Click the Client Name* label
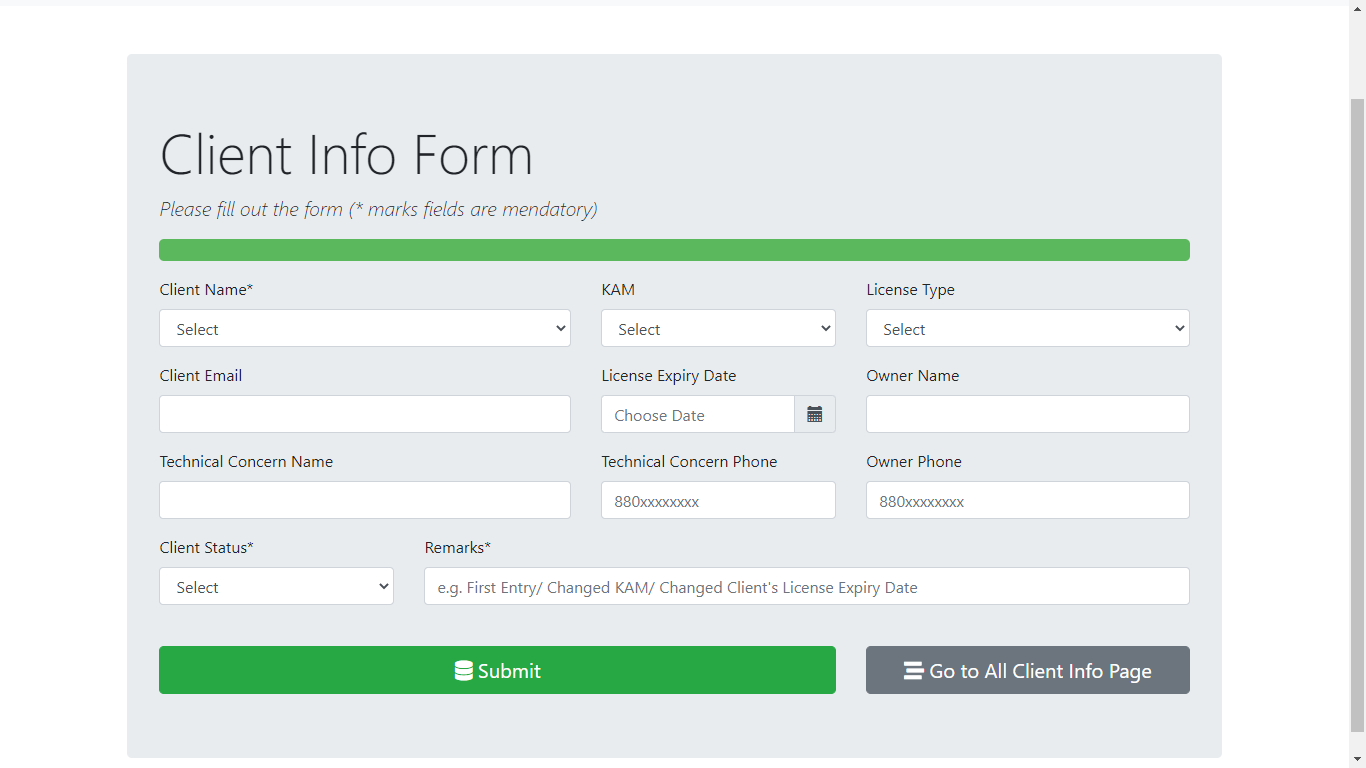Image resolution: width=1366 pixels, height=768 pixels. [206, 290]
